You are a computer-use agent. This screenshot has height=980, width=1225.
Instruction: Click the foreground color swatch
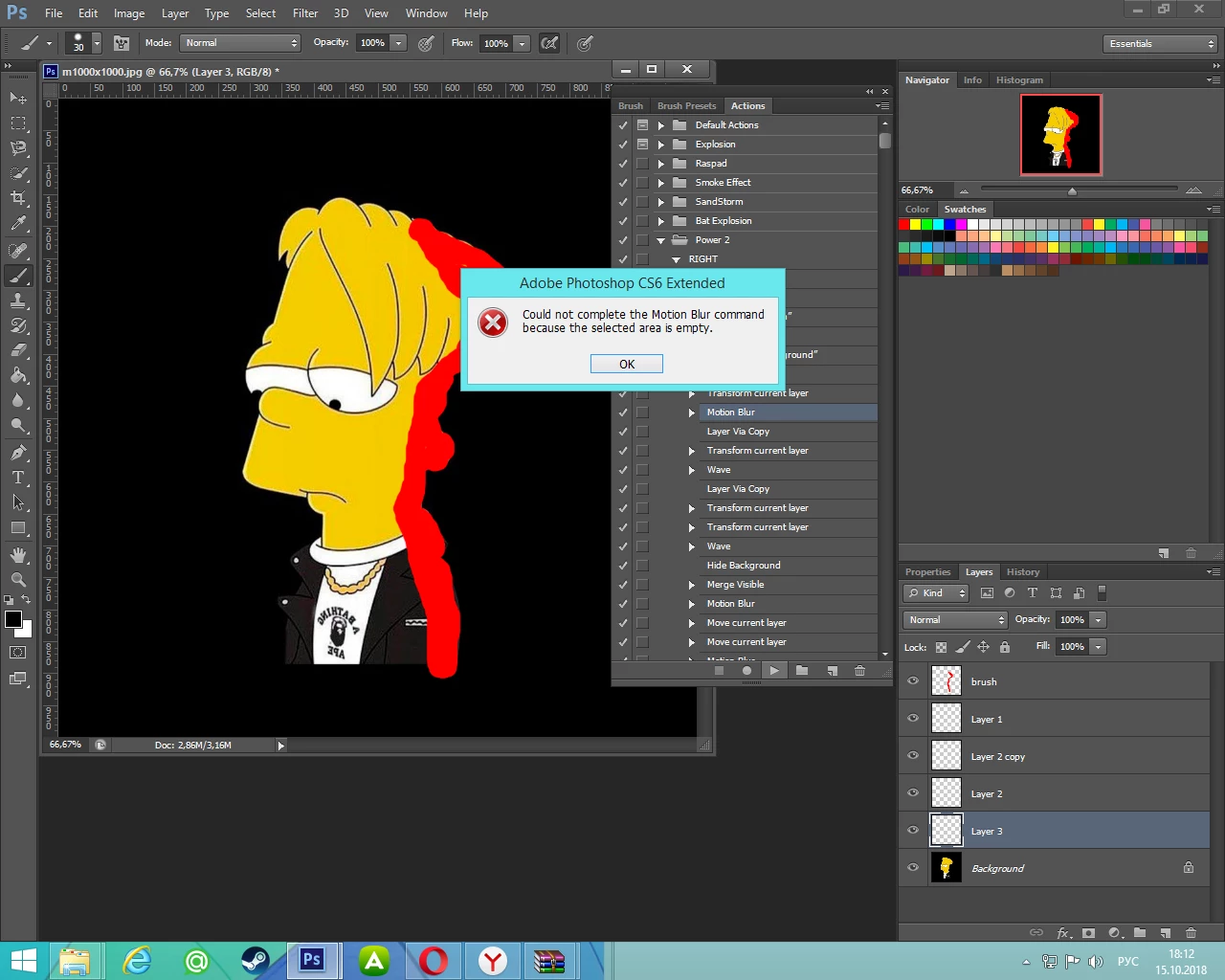tap(13, 619)
